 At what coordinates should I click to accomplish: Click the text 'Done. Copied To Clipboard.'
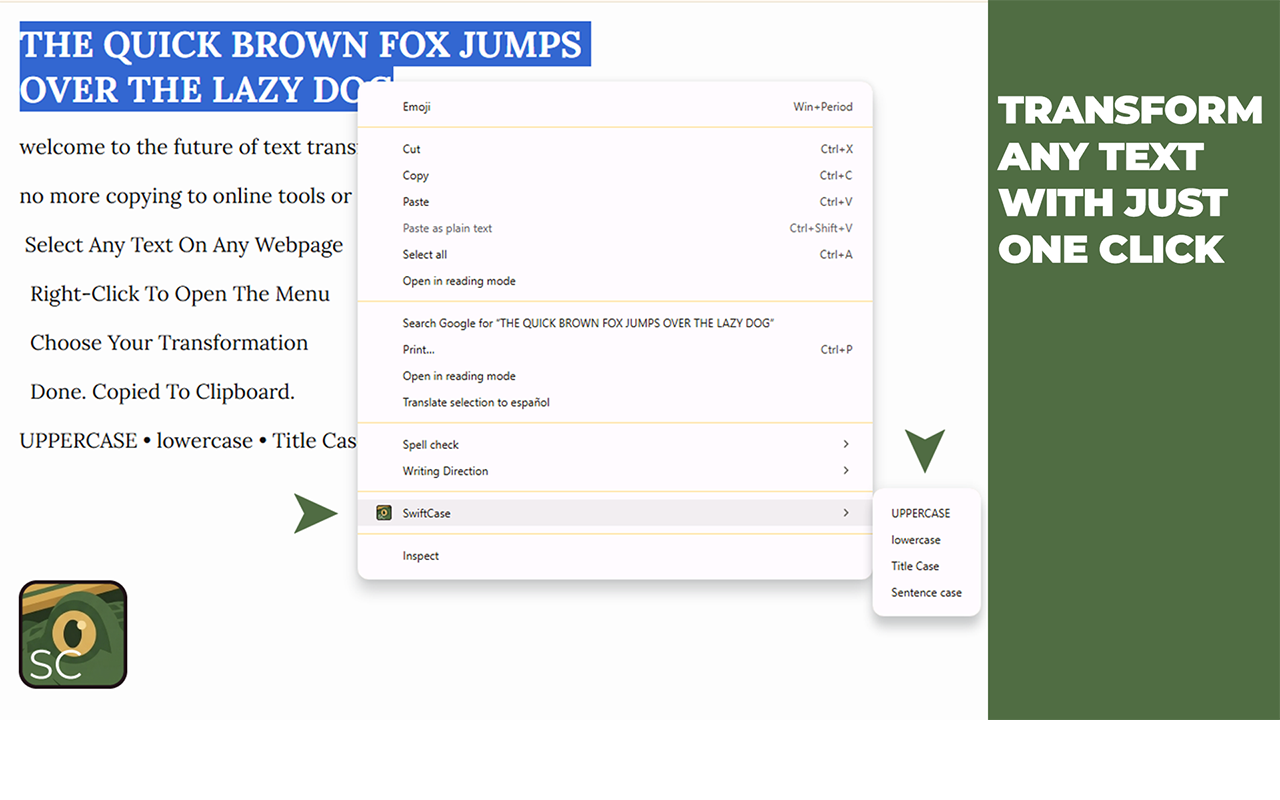(162, 392)
